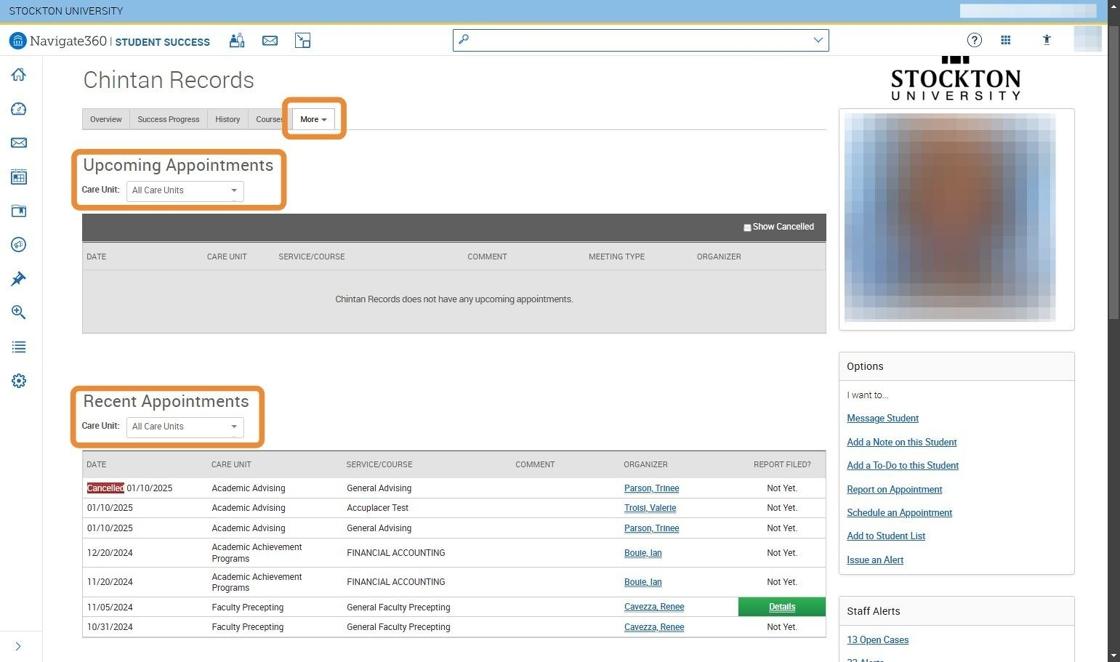Open the envelope icon in the top toolbar

click(x=270, y=41)
